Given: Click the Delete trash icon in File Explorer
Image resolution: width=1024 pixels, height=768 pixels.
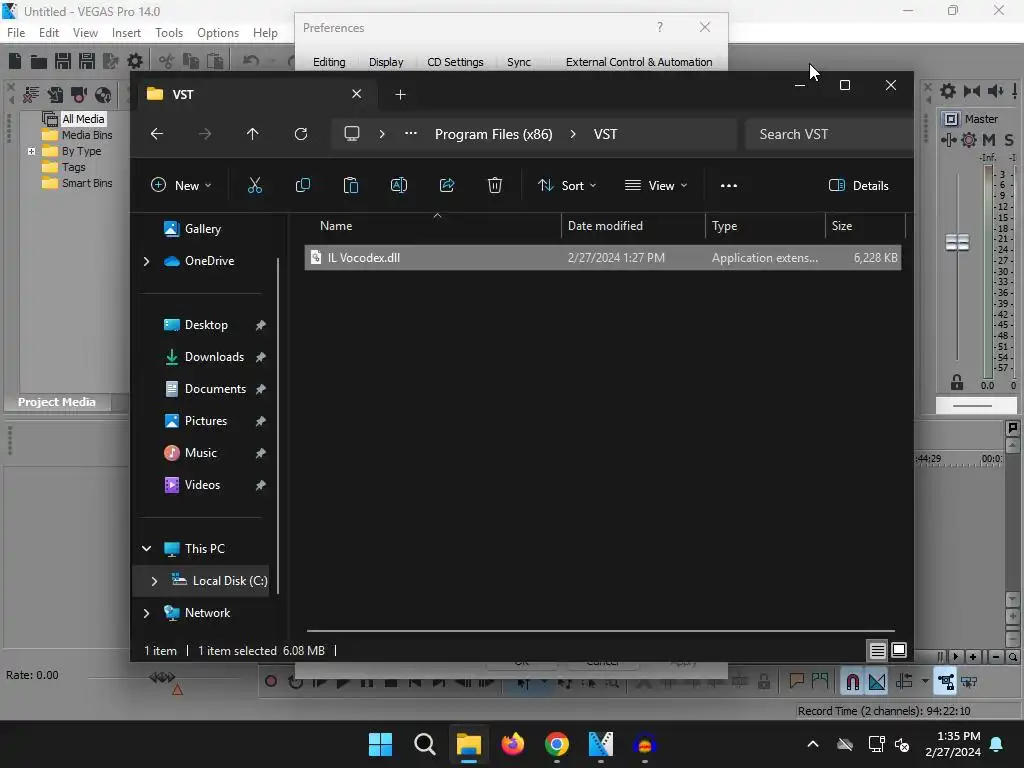Looking at the screenshot, I should tap(494, 185).
